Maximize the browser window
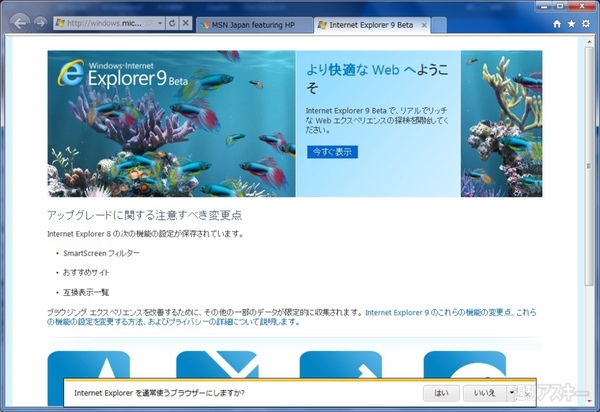Image resolution: width=600 pixels, height=412 pixels. pyautogui.click(x=559, y=5)
